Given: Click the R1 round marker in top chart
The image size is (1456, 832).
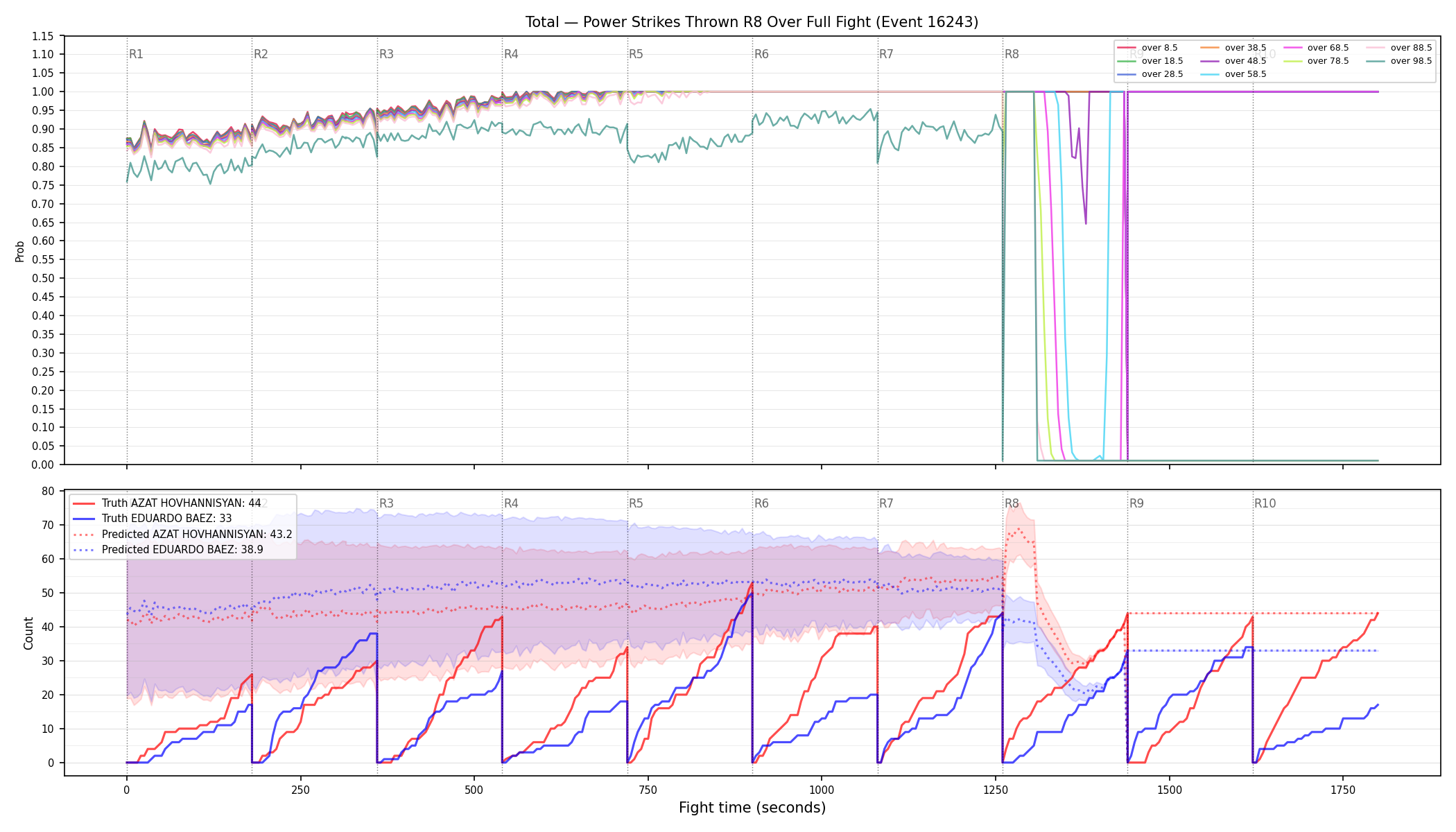Looking at the screenshot, I should coord(136,54).
